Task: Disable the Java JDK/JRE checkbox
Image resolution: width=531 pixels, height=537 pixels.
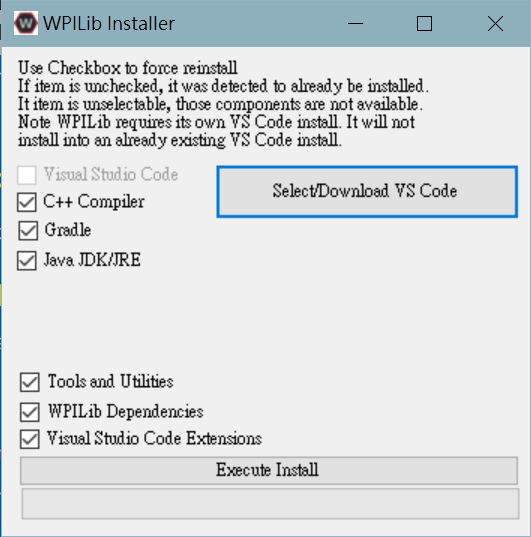Action: tap(27, 260)
